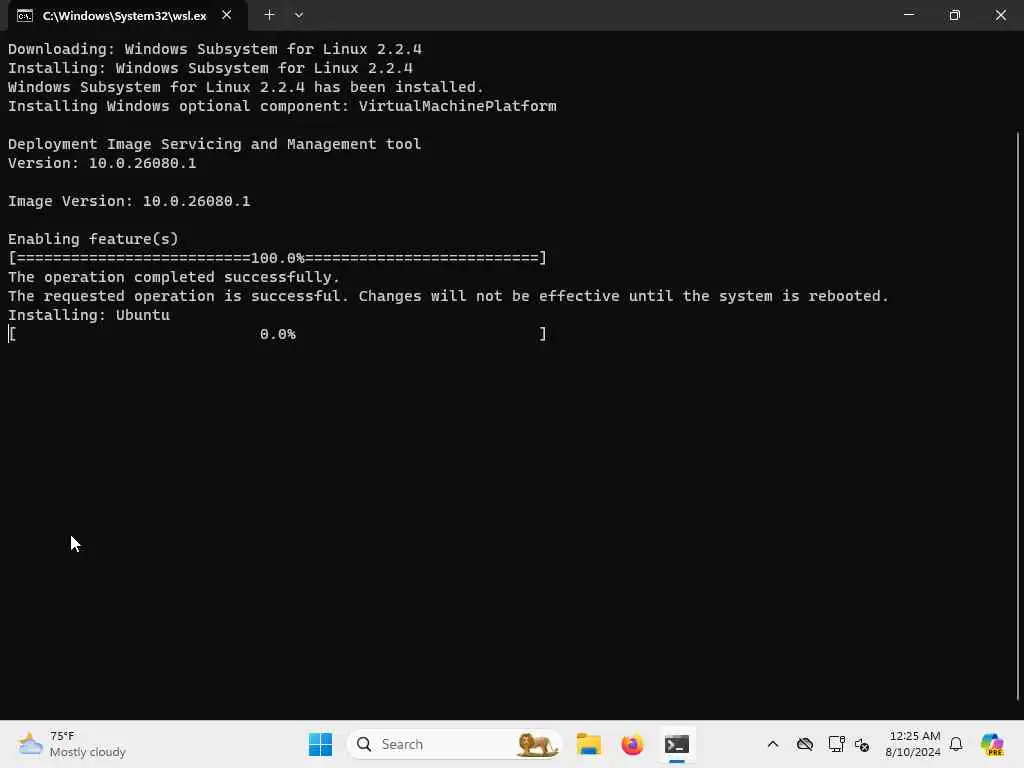The height and width of the screenshot is (768, 1024).
Task: Minimize the terminal window
Action: (x=908, y=14)
